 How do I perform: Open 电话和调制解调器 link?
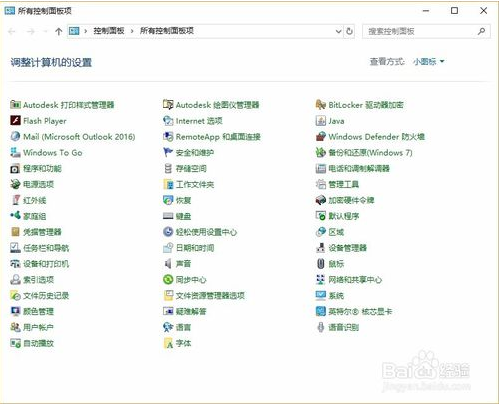coord(359,168)
